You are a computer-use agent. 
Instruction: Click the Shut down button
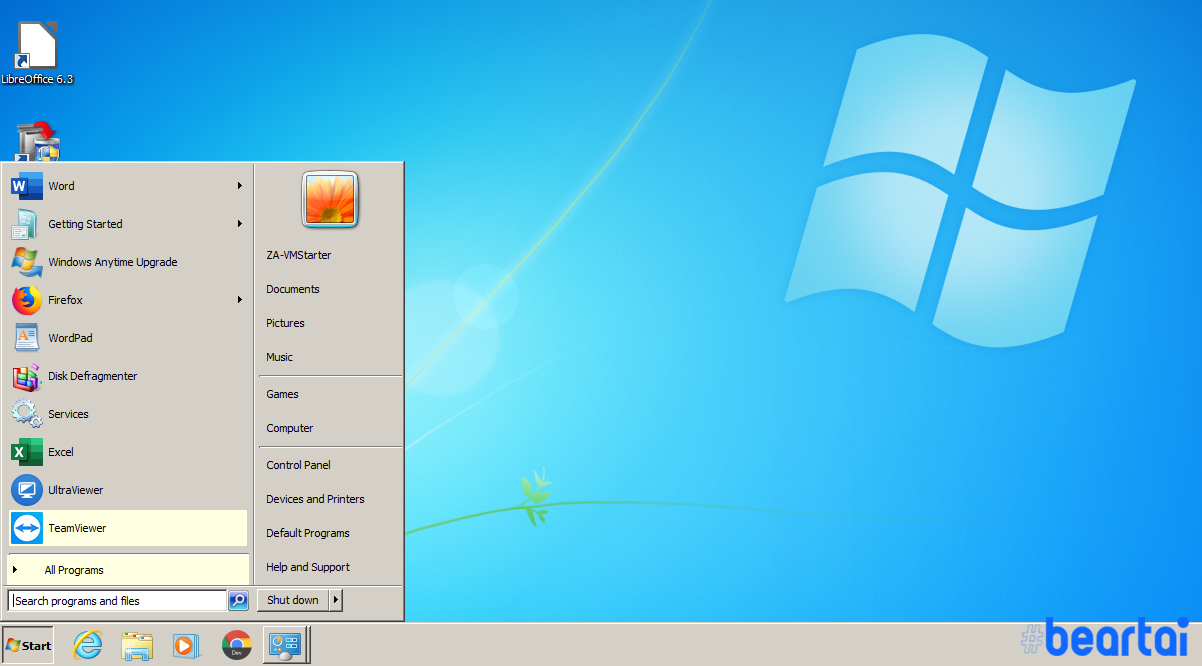coord(293,600)
